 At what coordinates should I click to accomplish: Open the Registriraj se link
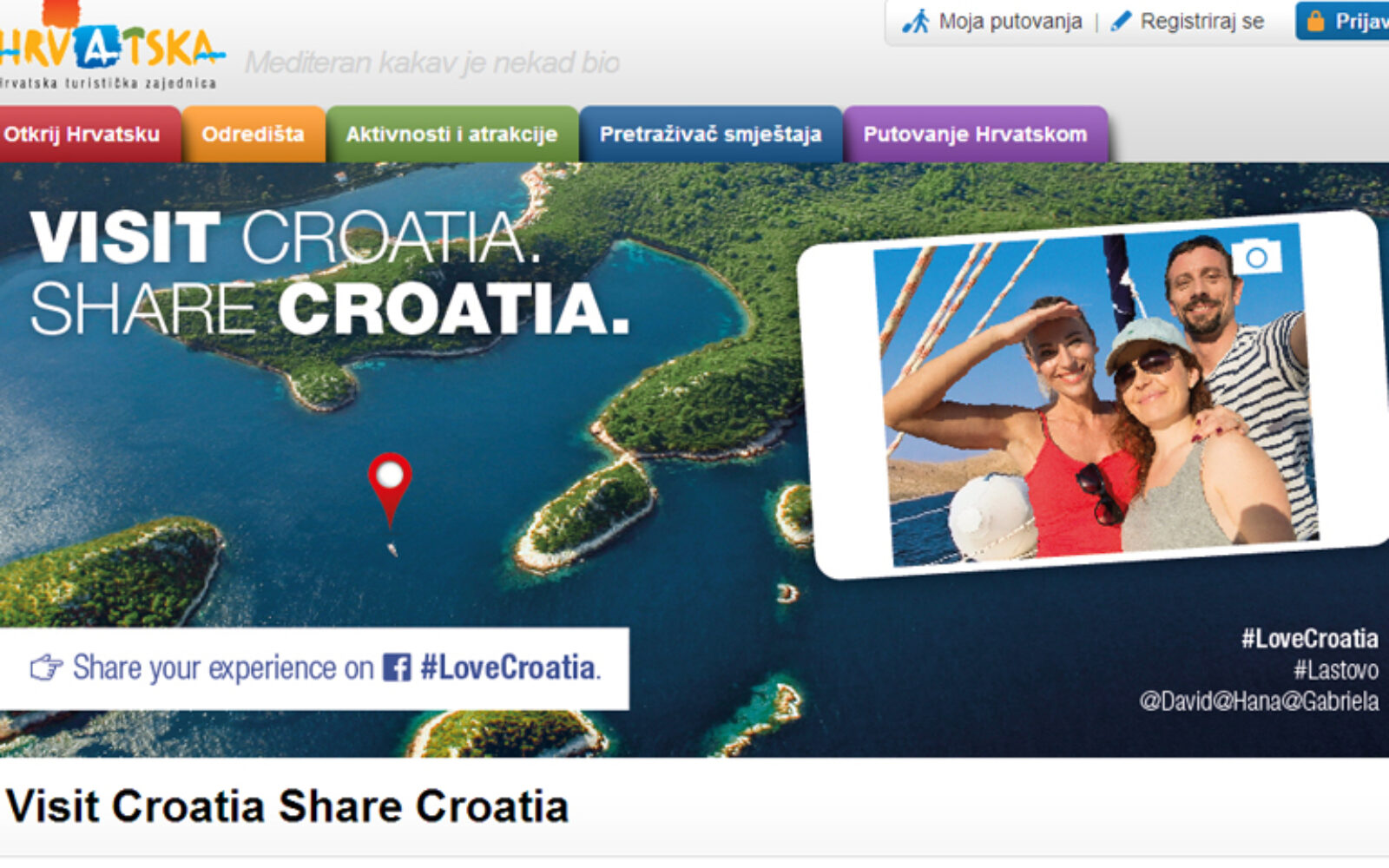(x=1201, y=21)
